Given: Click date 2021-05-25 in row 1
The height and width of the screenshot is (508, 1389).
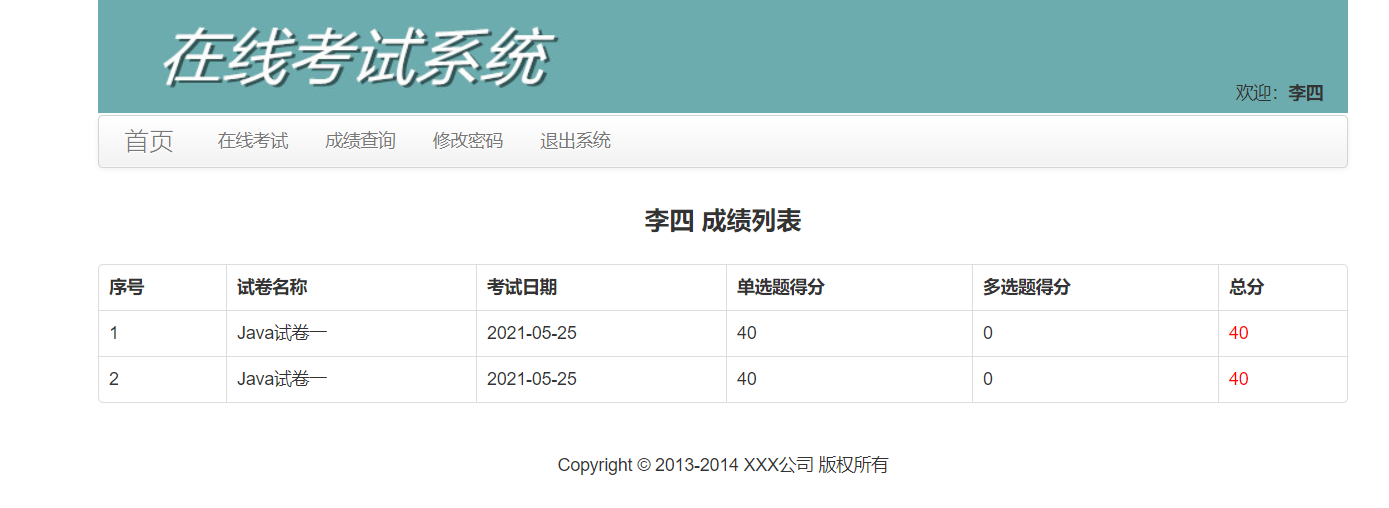Looking at the screenshot, I should coord(532,333).
